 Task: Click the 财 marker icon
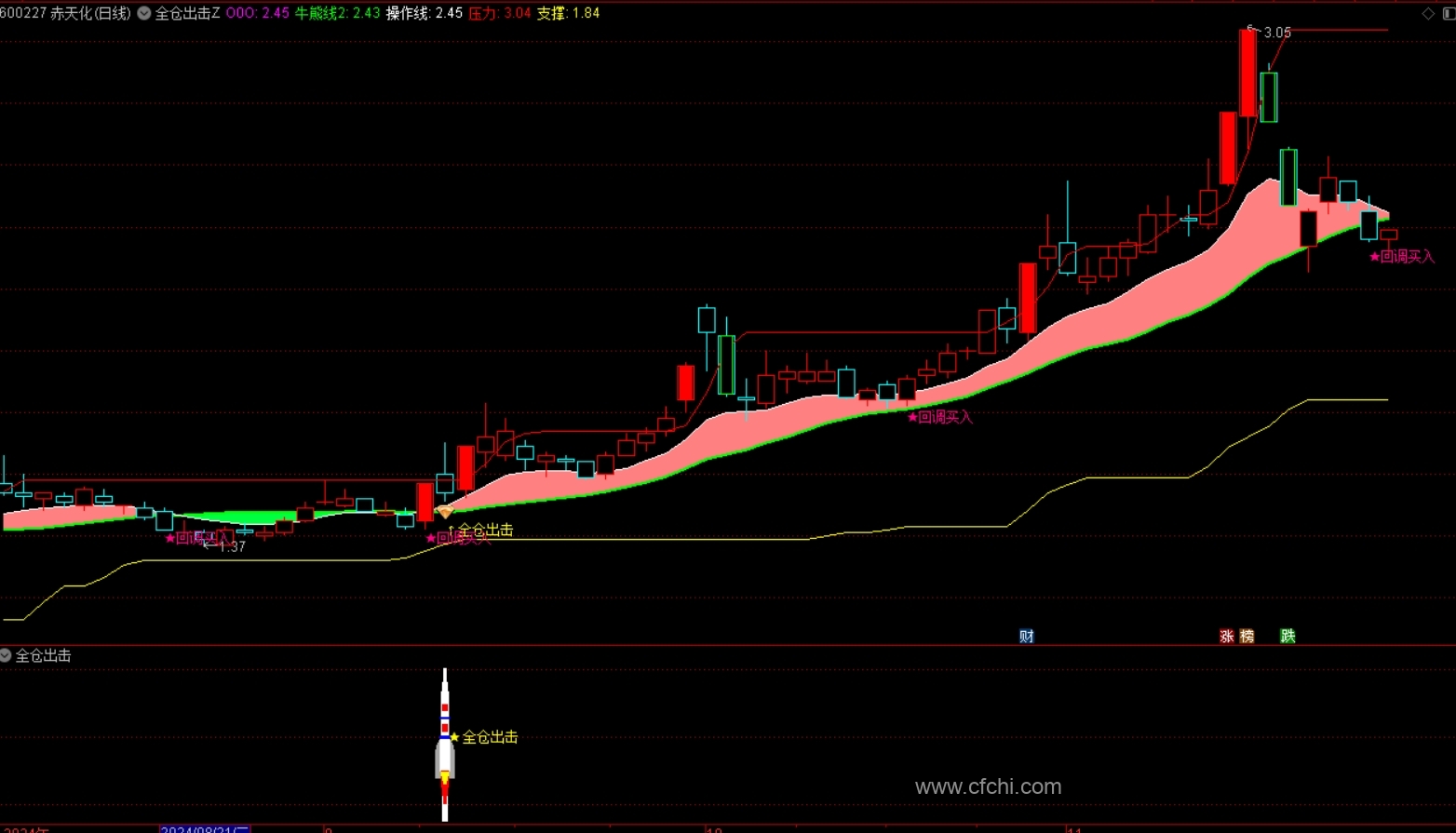click(x=1027, y=637)
